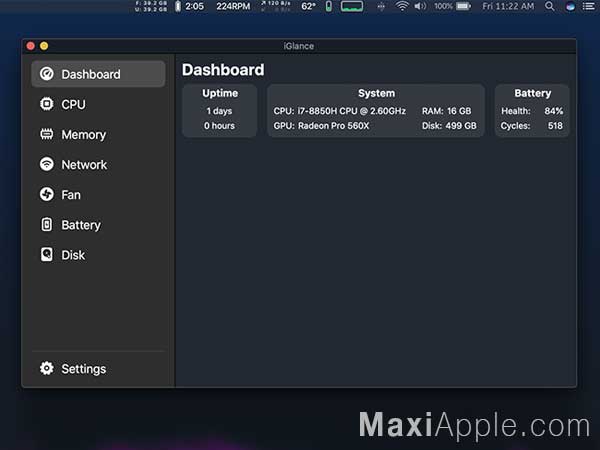This screenshot has width=600, height=450.
Task: Click the Dashboard gauge icon
Action: tap(47, 74)
